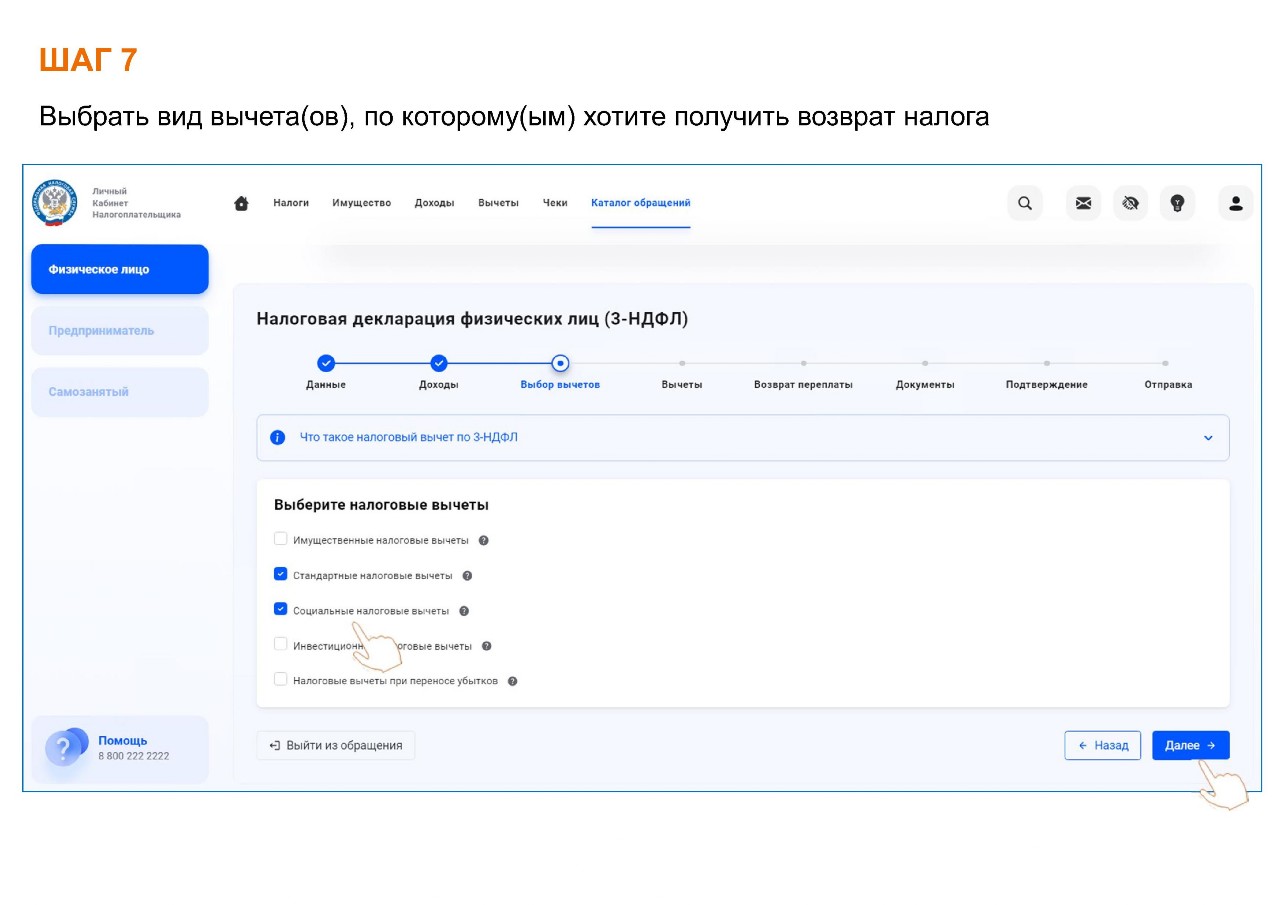Open messages via the envelope icon
The image size is (1280, 905).
point(1083,203)
